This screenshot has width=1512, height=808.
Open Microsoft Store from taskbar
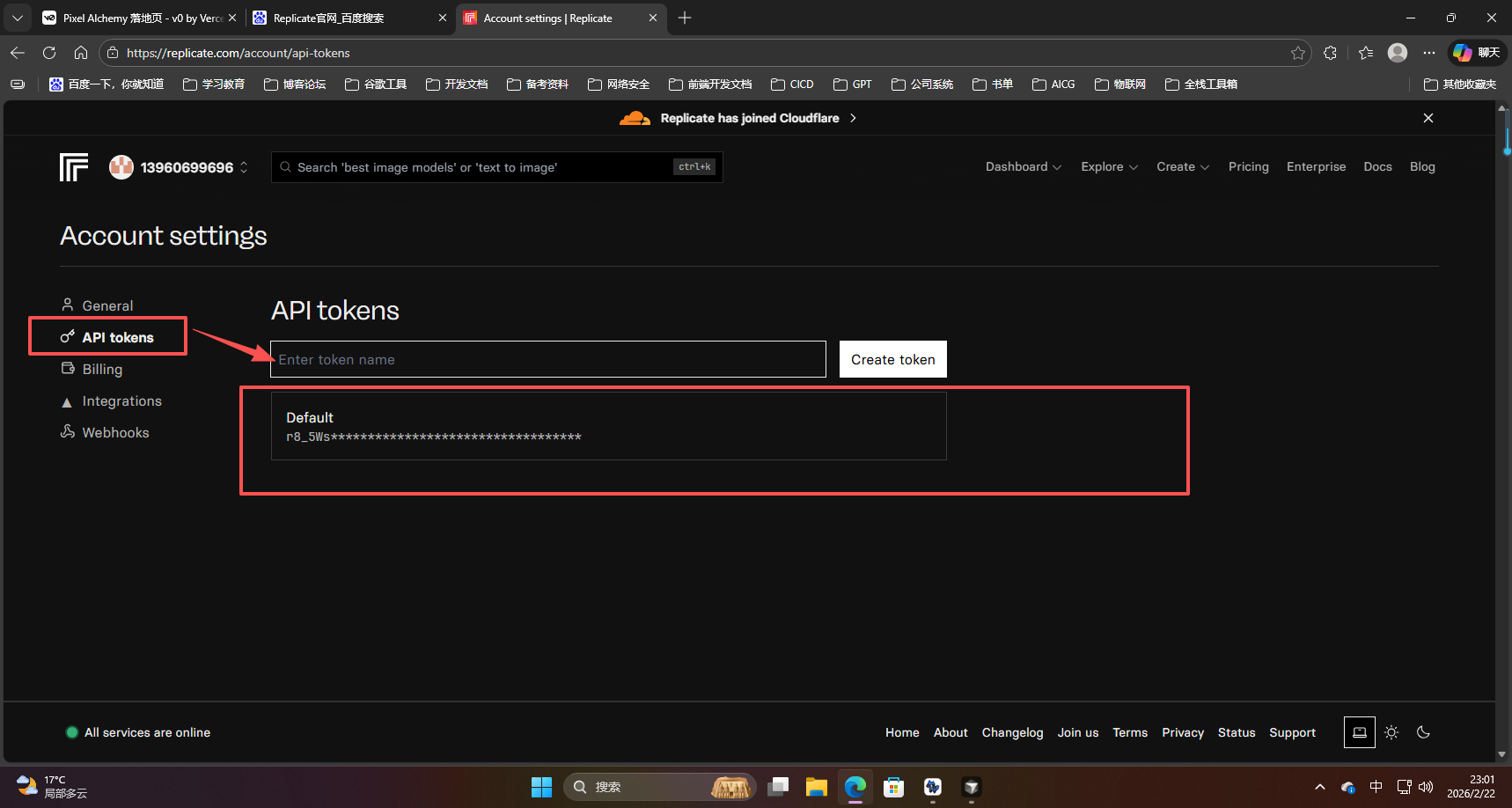pyautogui.click(x=893, y=787)
